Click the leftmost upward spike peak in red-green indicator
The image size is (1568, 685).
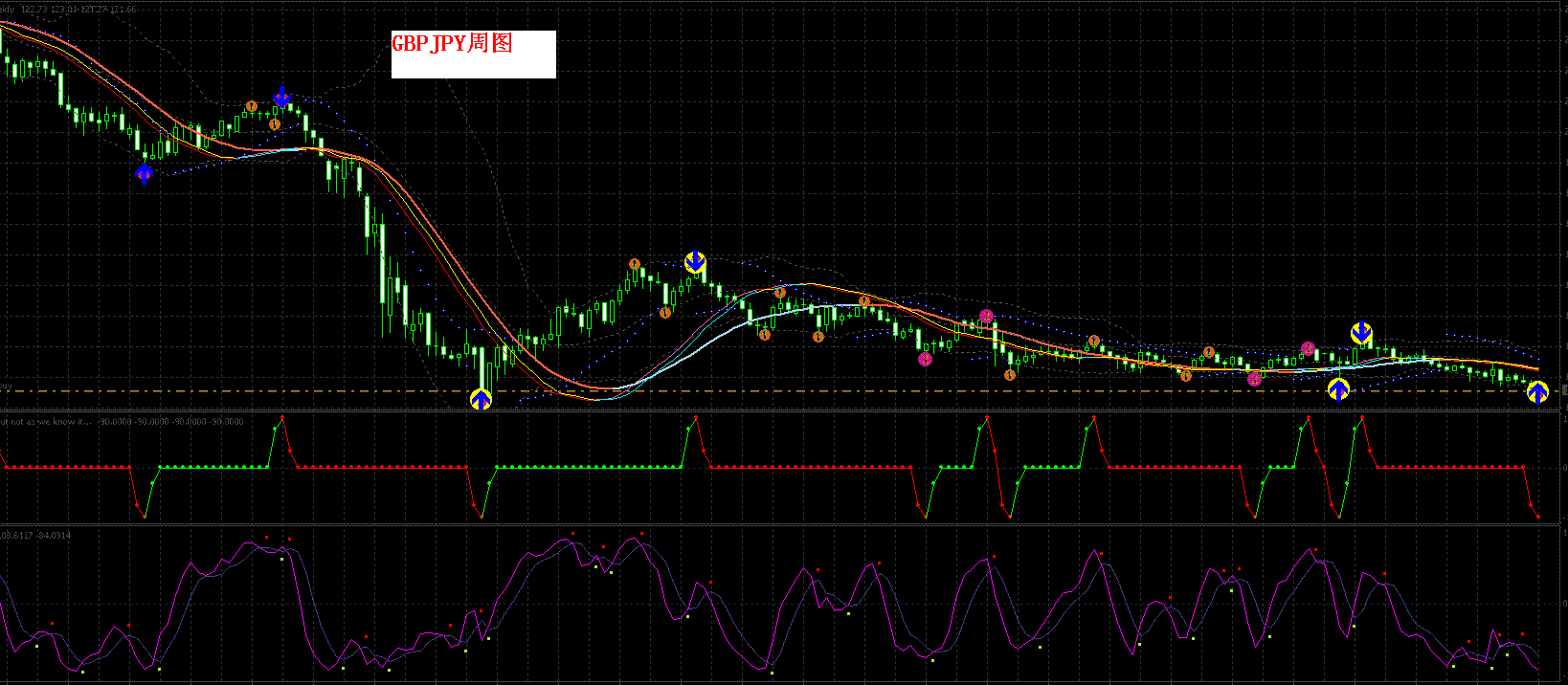(282, 416)
